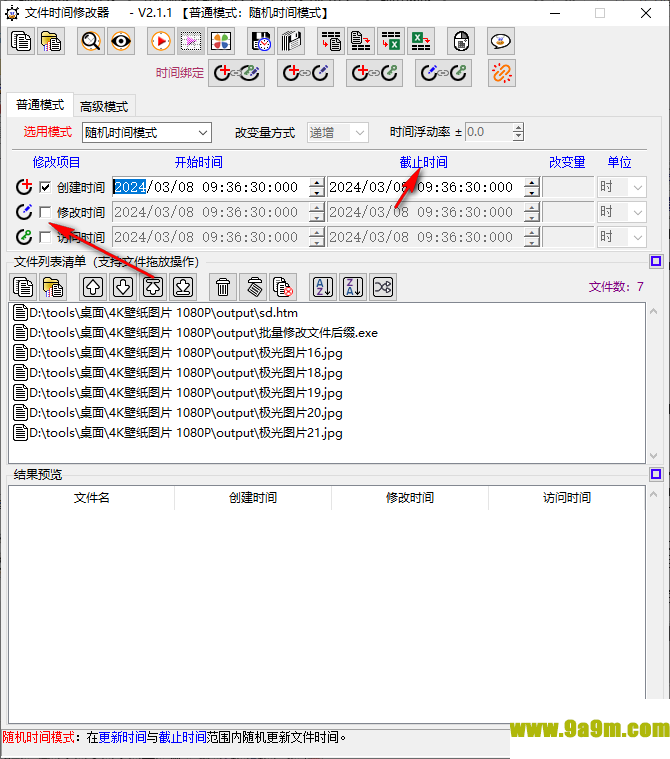The height and width of the screenshot is (759, 670).
Task: Click the 创建时间 start time field
Action: (x=211, y=187)
